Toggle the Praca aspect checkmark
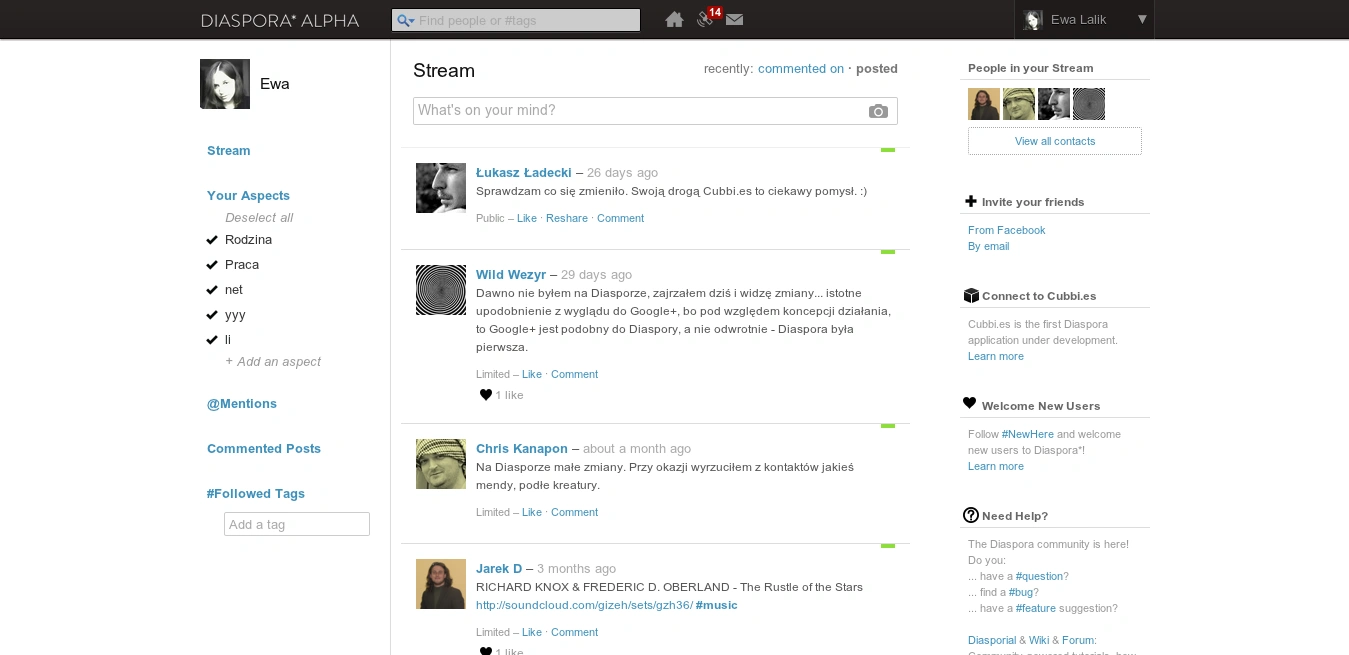The width and height of the screenshot is (1349, 655). tap(212, 265)
